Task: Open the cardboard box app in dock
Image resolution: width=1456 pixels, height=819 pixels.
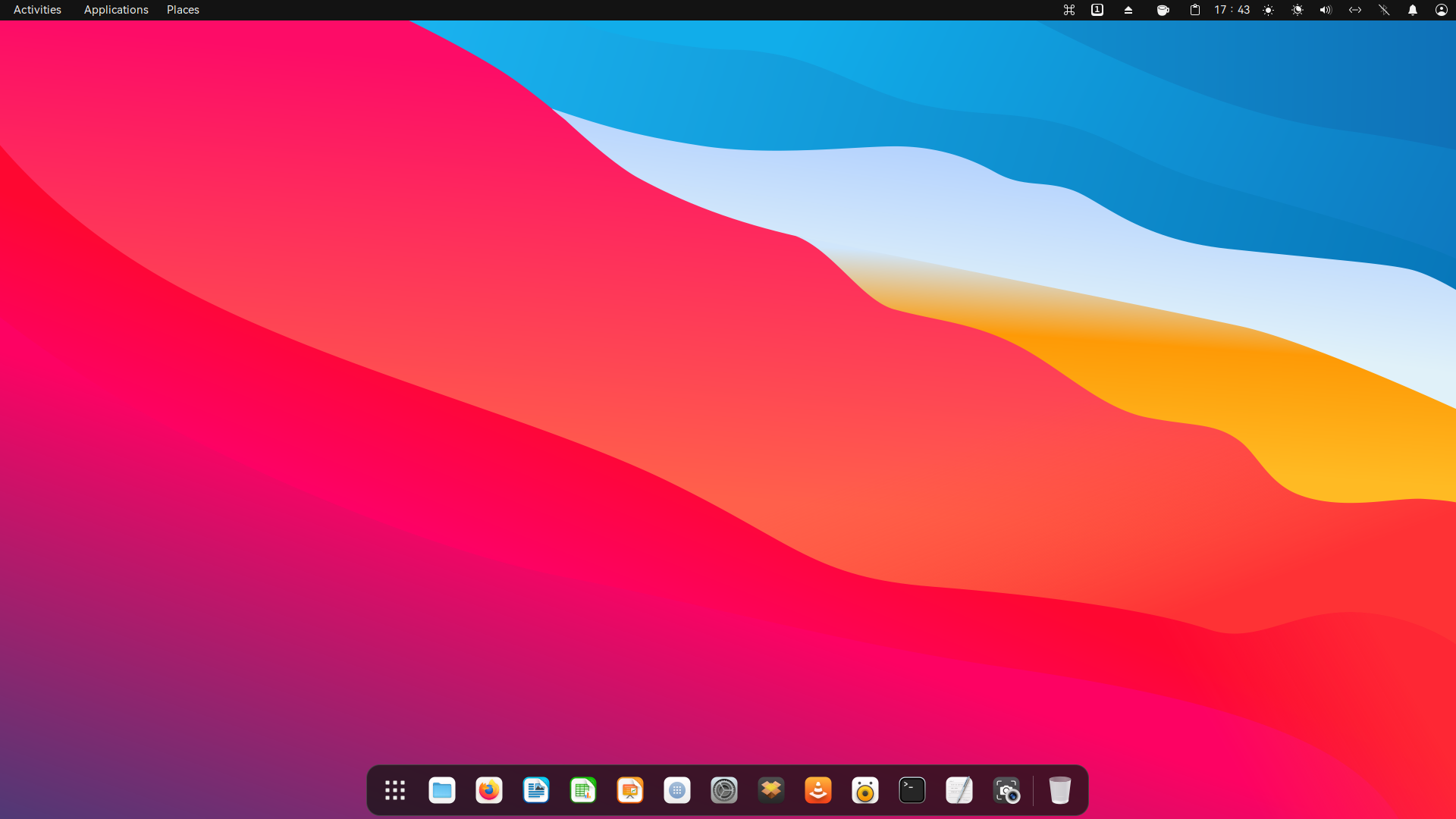Action: pyautogui.click(x=771, y=790)
